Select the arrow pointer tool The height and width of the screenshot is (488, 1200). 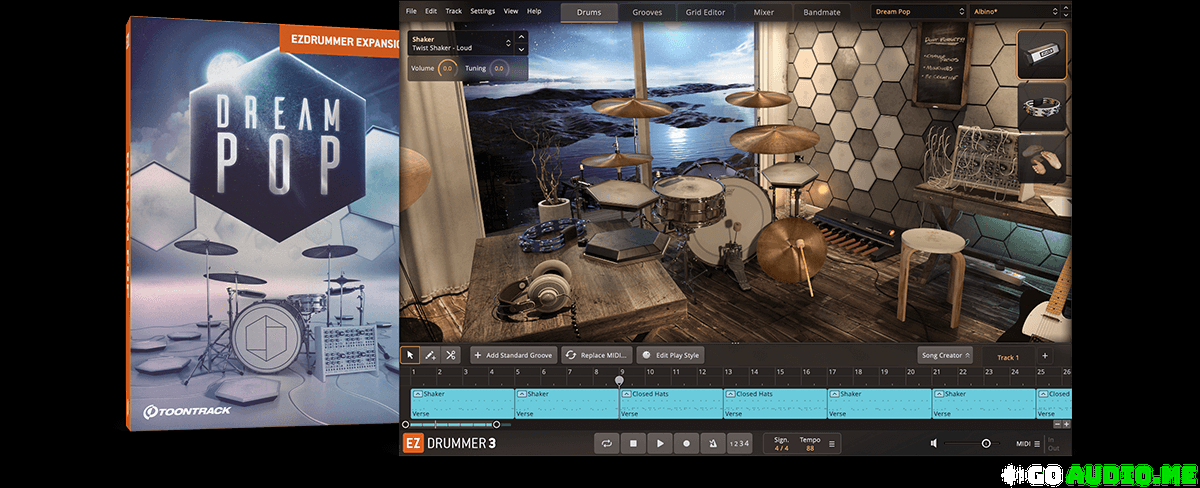[x=410, y=355]
